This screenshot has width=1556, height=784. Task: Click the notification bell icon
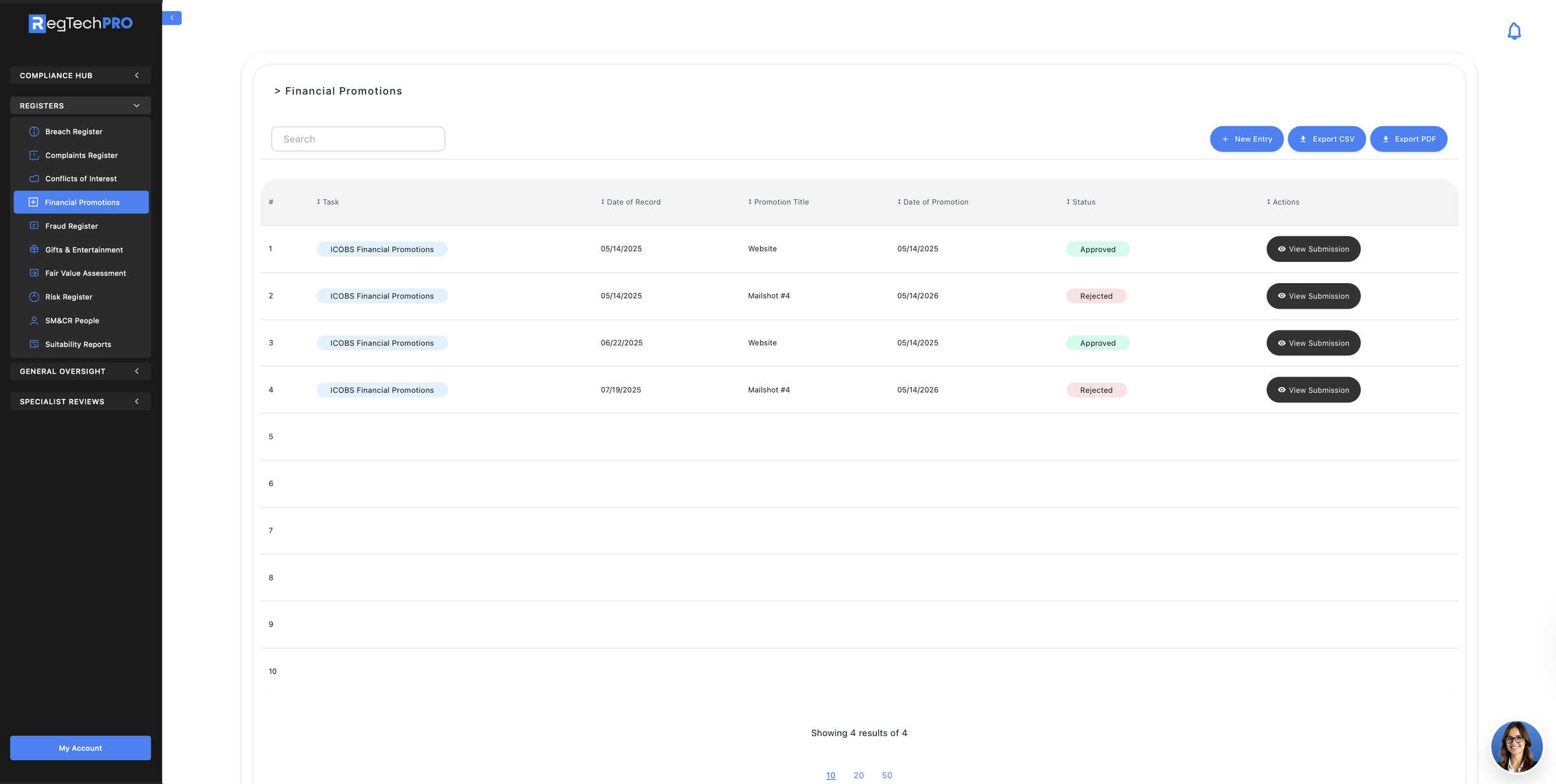[1514, 31]
